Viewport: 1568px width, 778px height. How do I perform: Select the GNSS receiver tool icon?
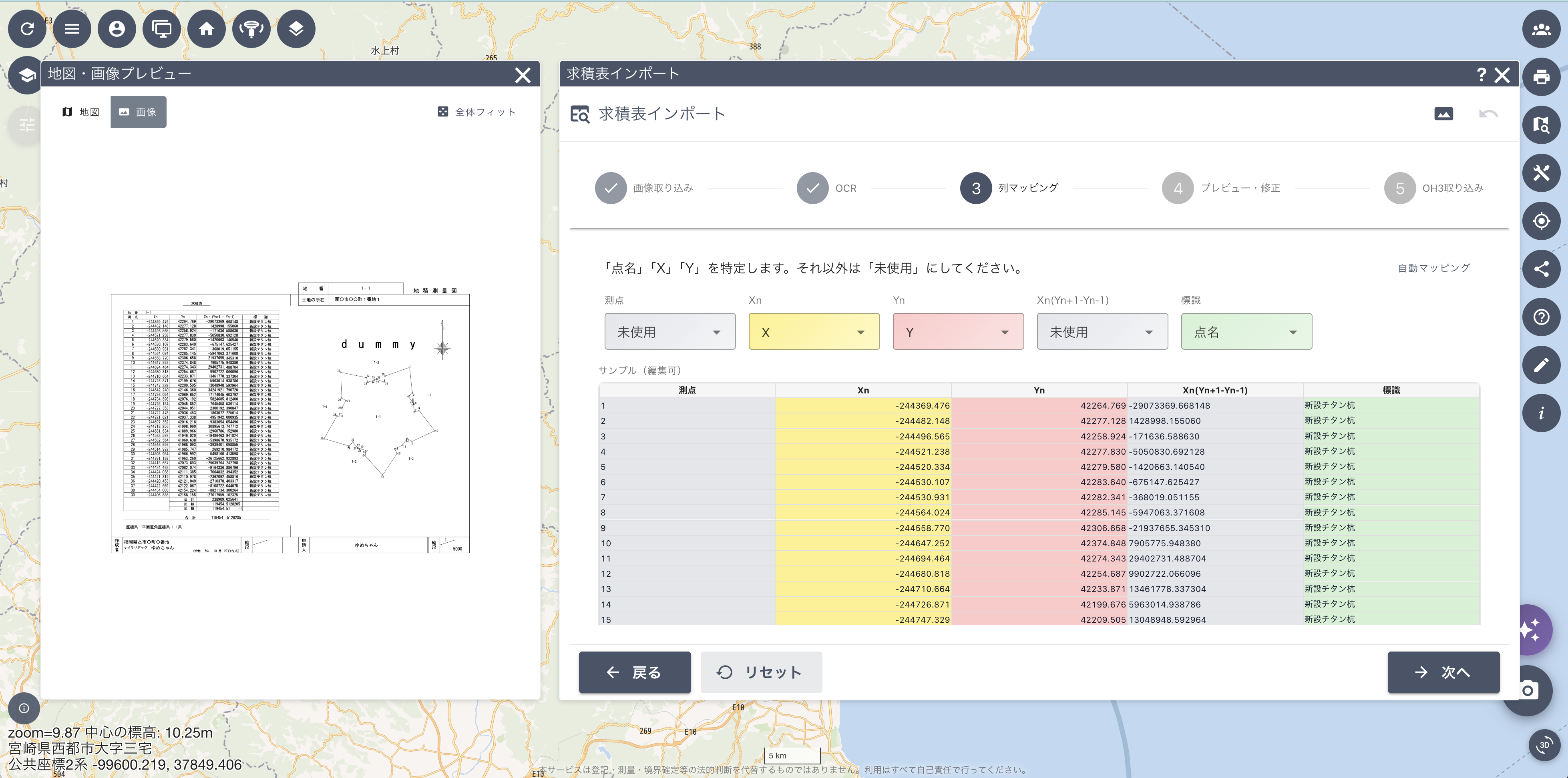[251, 28]
